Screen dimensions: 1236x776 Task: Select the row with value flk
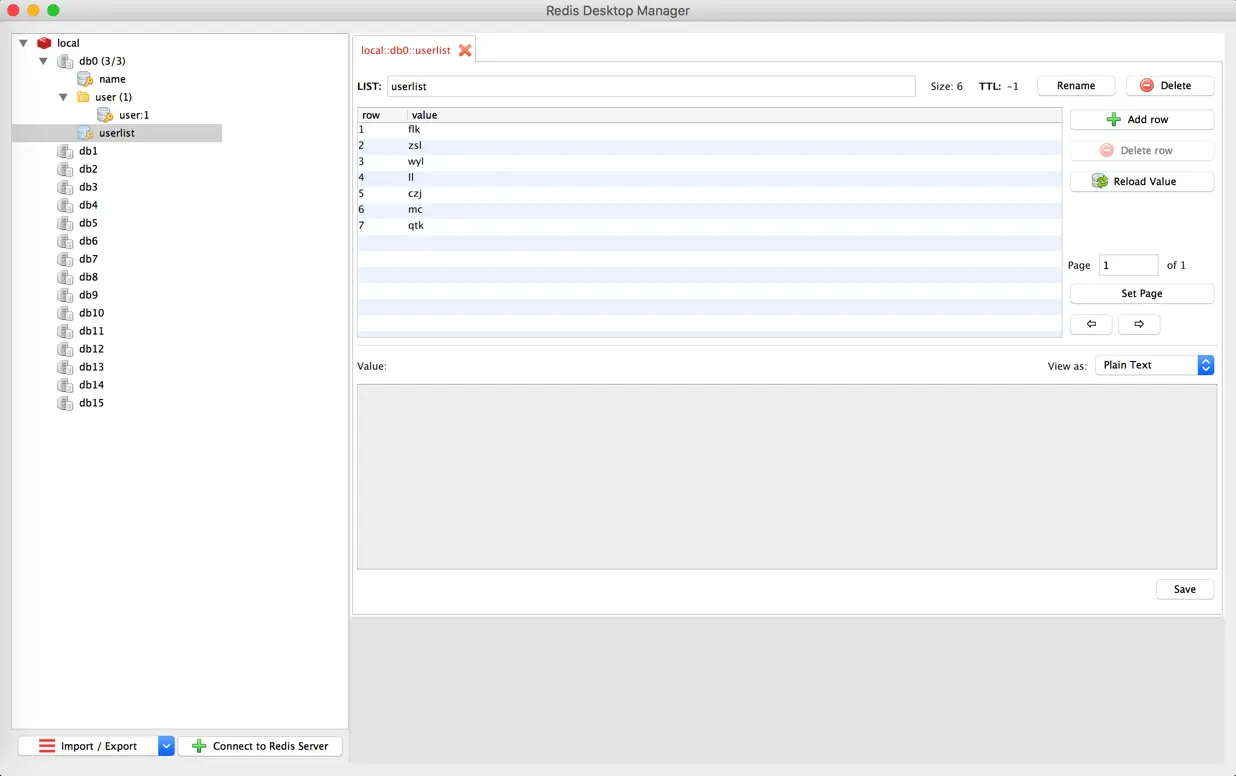[709, 129]
